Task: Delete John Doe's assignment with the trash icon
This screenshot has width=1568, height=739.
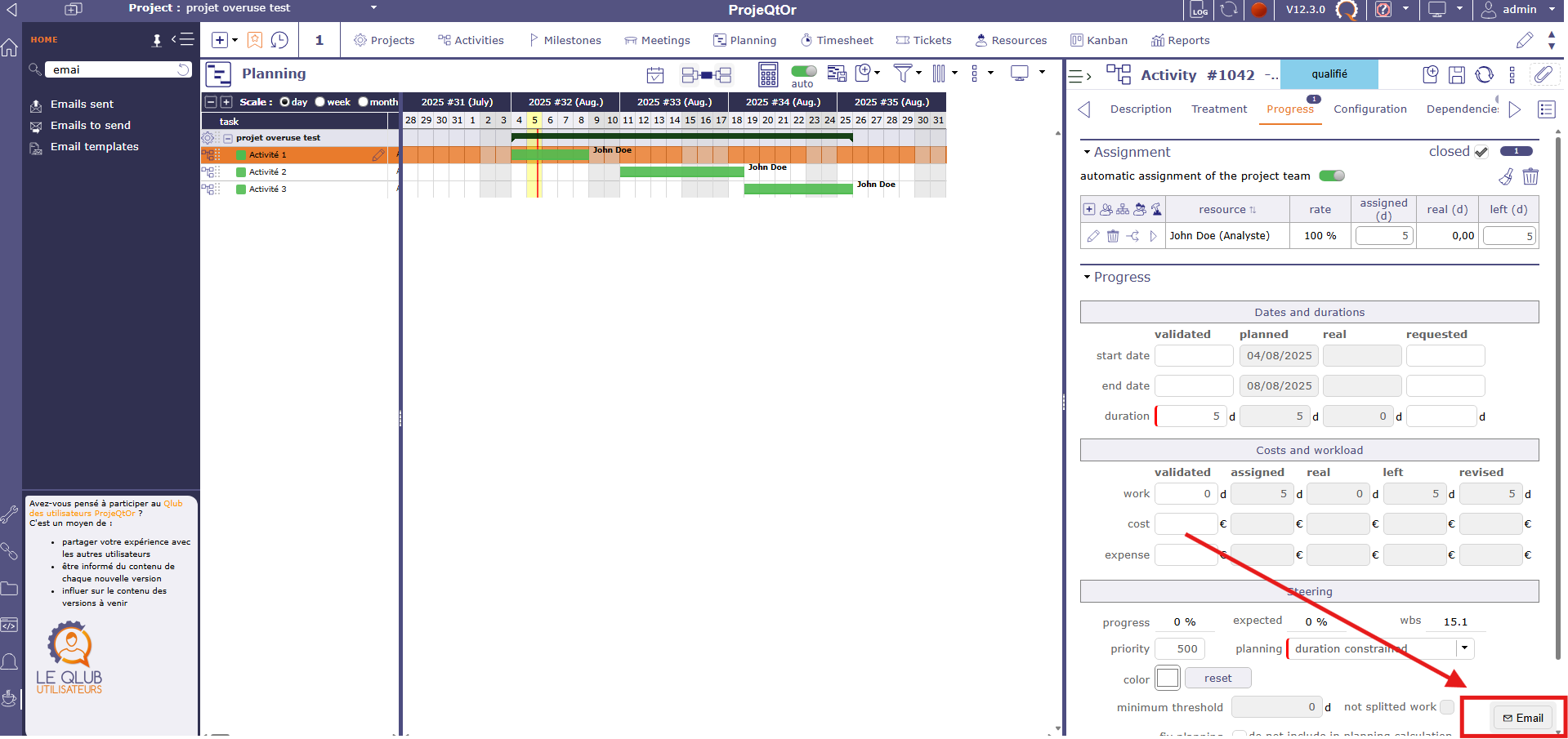Action: click(1113, 235)
